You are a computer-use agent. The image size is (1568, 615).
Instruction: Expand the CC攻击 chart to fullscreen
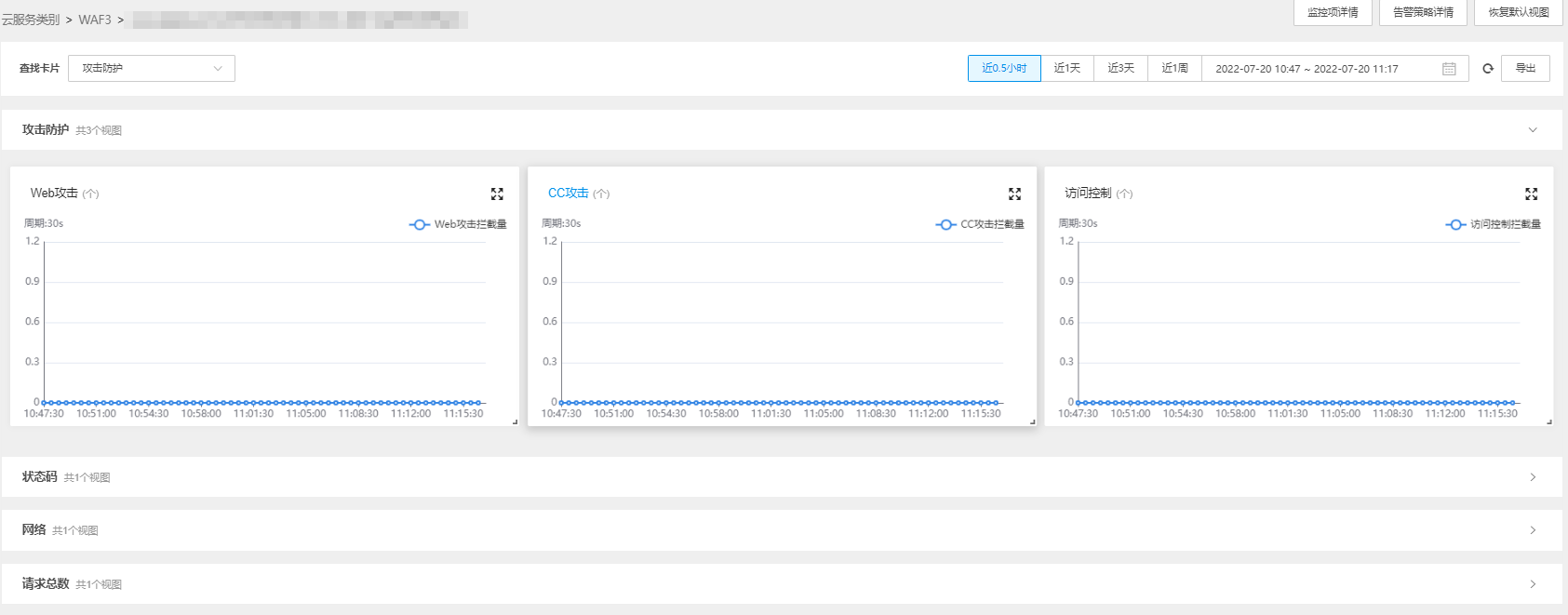[x=1014, y=194]
